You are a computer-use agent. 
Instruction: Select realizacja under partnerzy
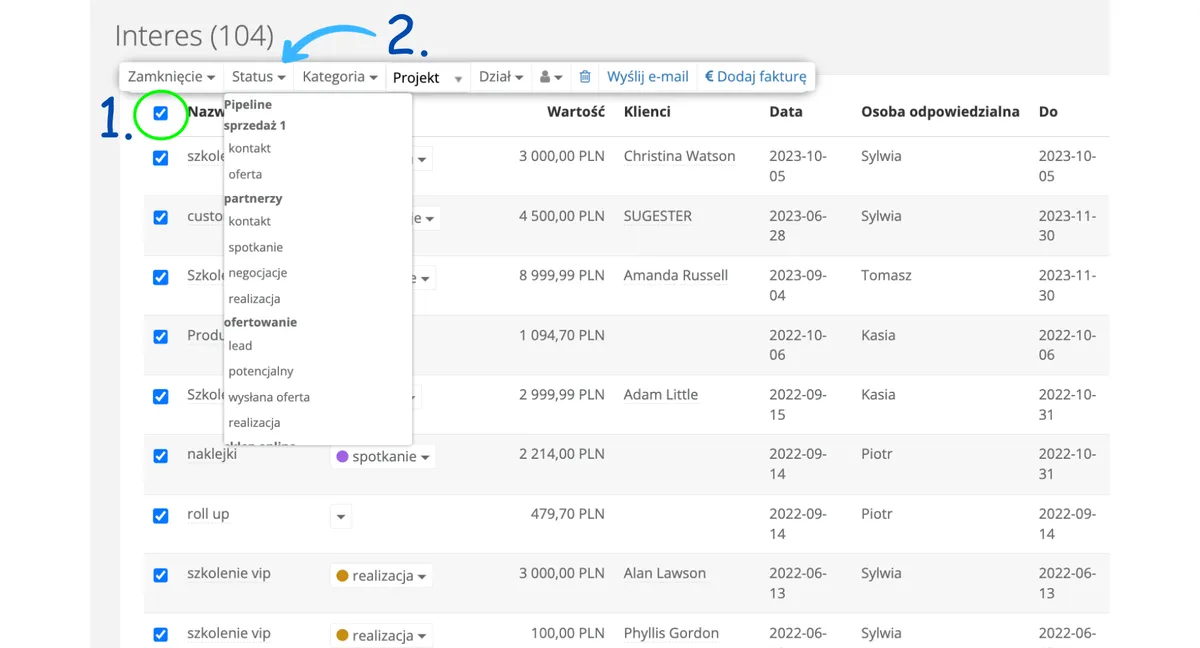pos(254,299)
